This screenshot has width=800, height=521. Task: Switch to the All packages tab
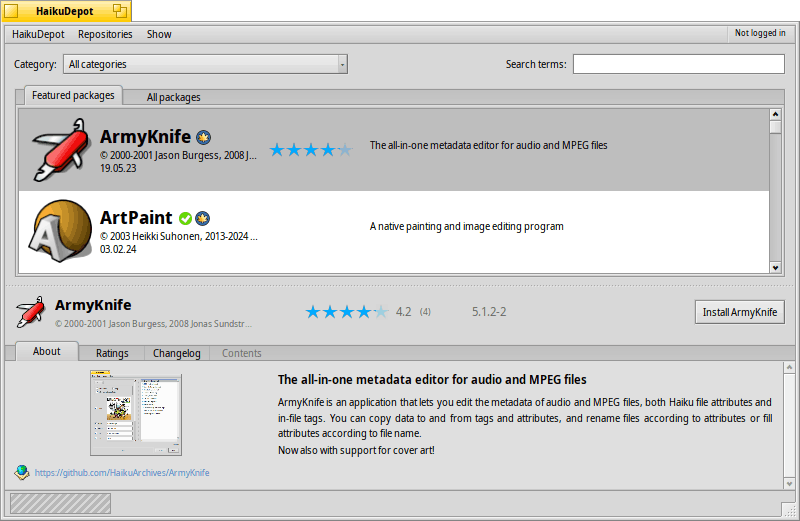[x=173, y=97]
